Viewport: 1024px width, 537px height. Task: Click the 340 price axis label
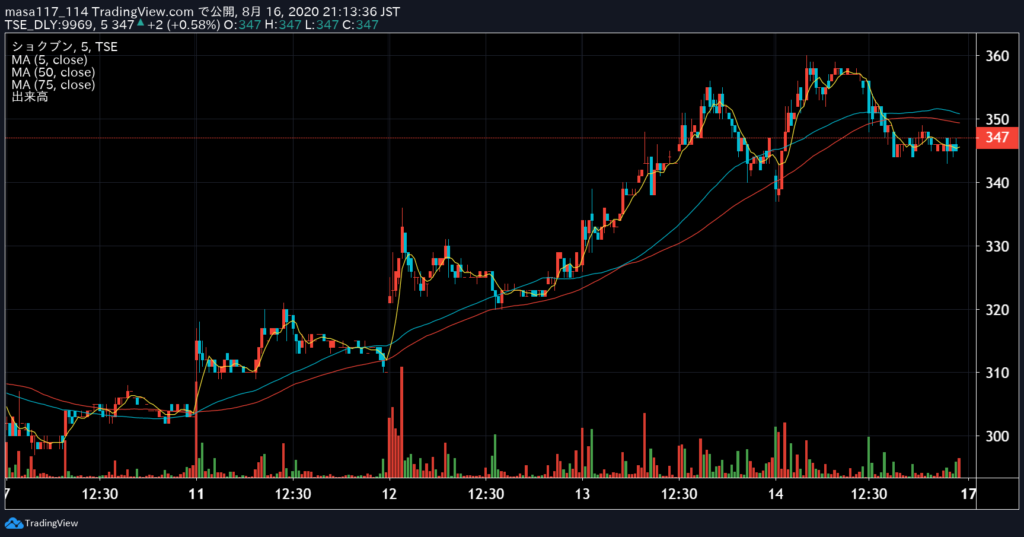(997, 183)
